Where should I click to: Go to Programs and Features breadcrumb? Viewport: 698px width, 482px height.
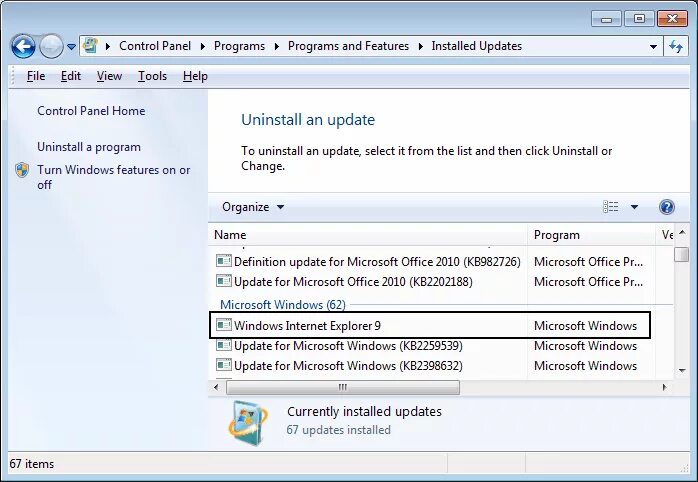point(348,46)
